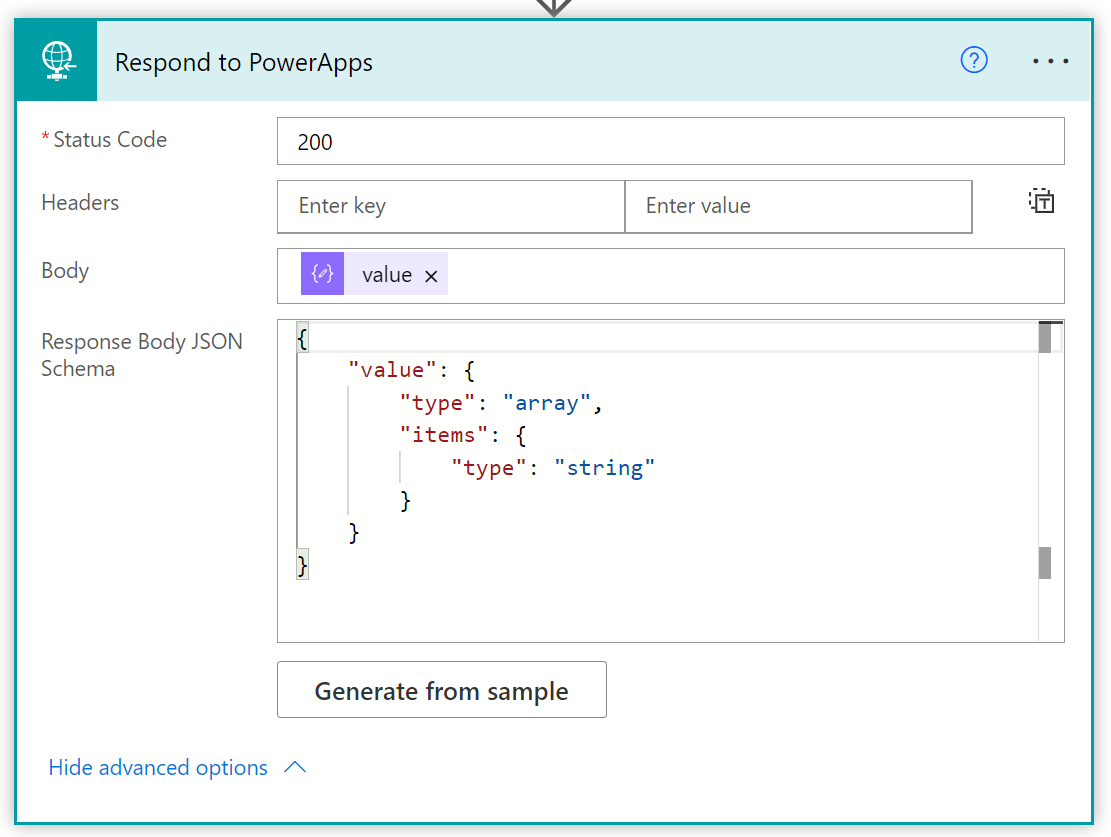Click the "string" value in the schema

[x=604, y=468]
